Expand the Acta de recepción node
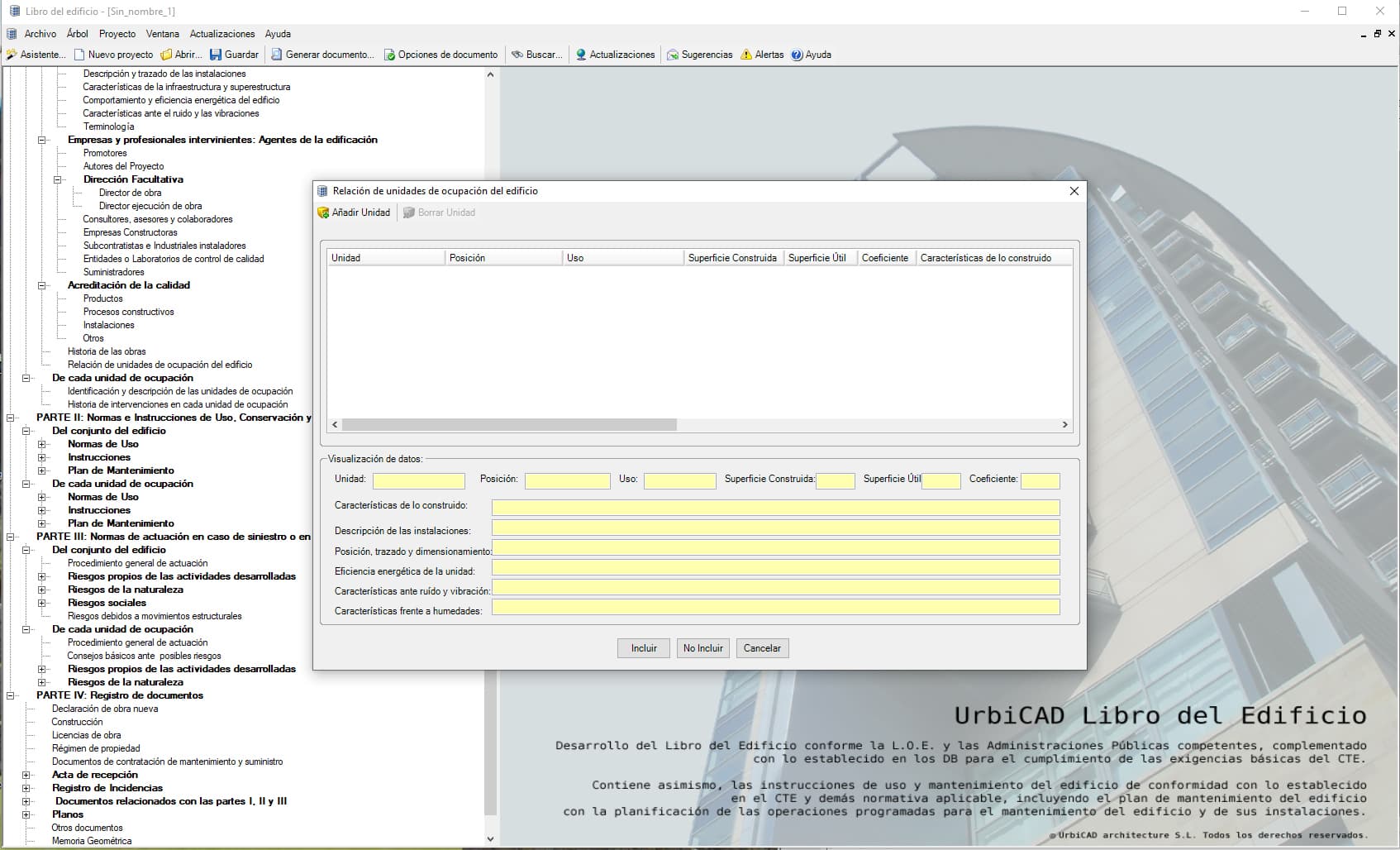Viewport: 1400px width, 850px height. point(26,775)
